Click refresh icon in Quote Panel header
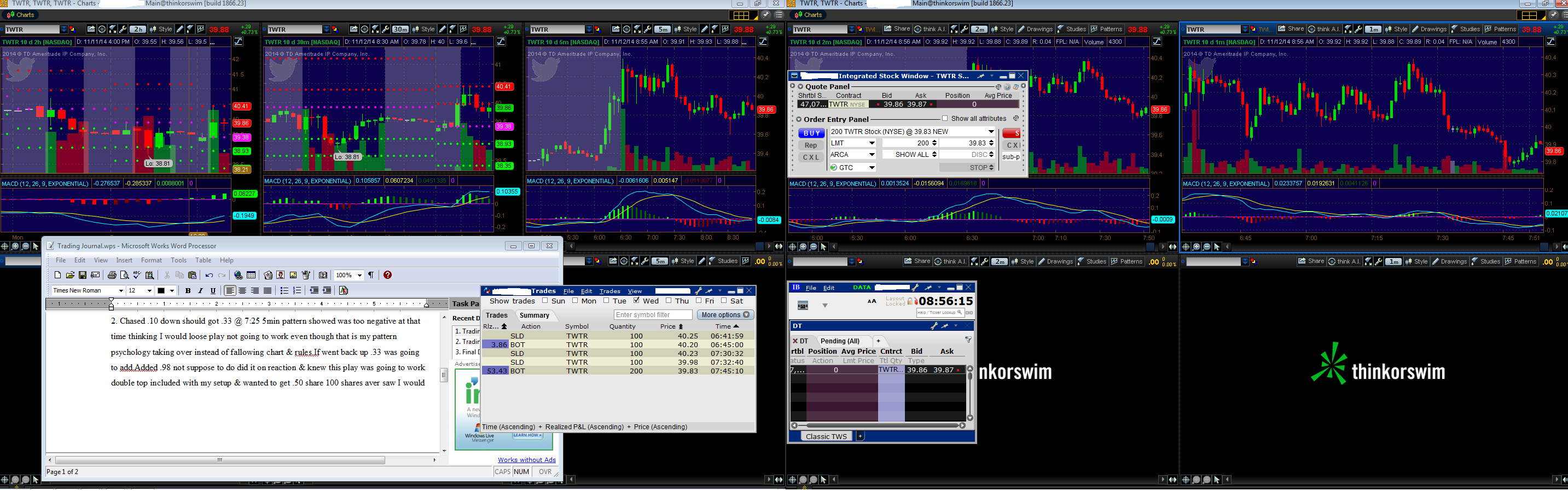This screenshot has width=1568, height=491. pos(1015,87)
